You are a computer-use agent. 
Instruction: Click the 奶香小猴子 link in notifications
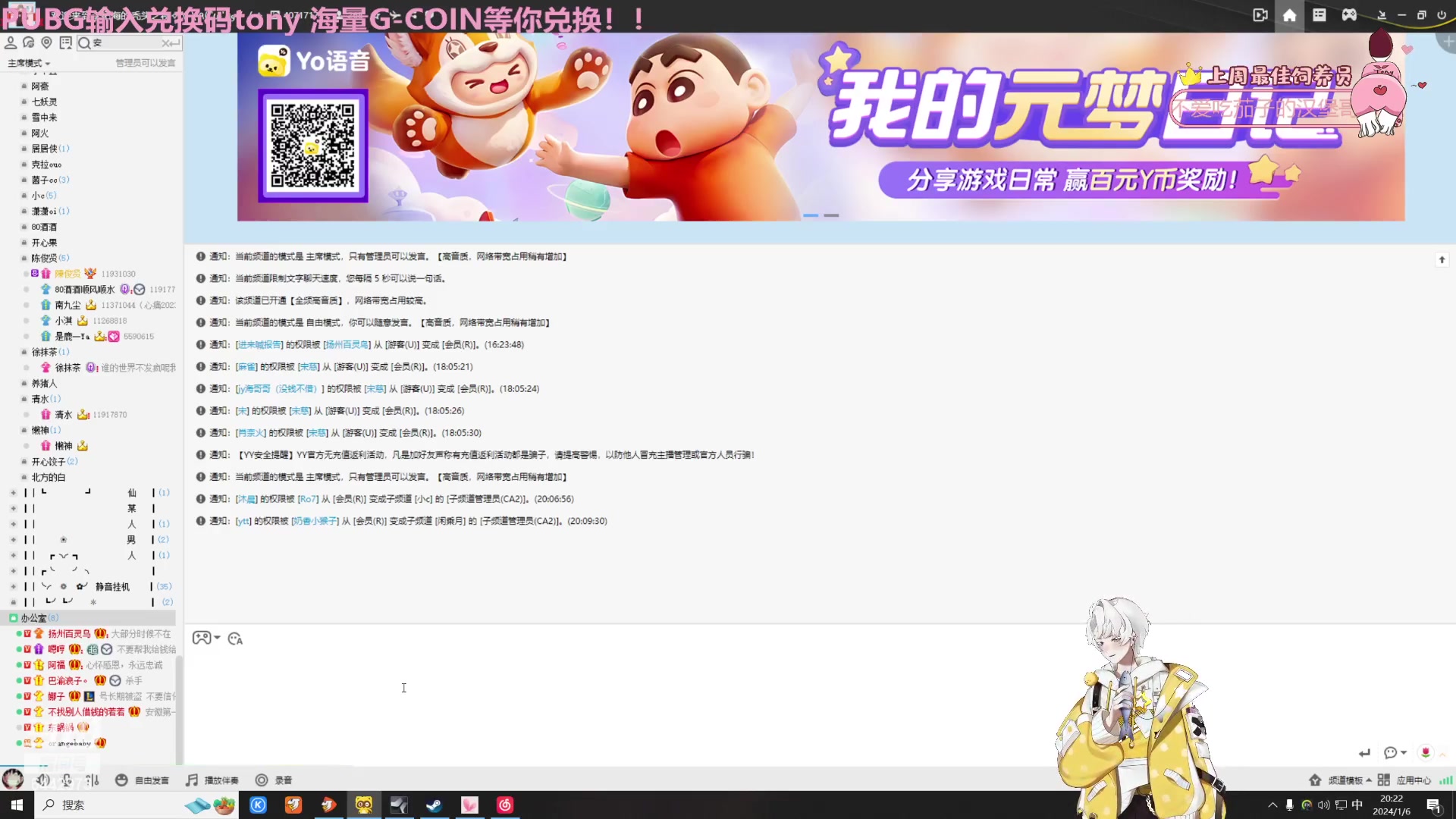coord(315,521)
